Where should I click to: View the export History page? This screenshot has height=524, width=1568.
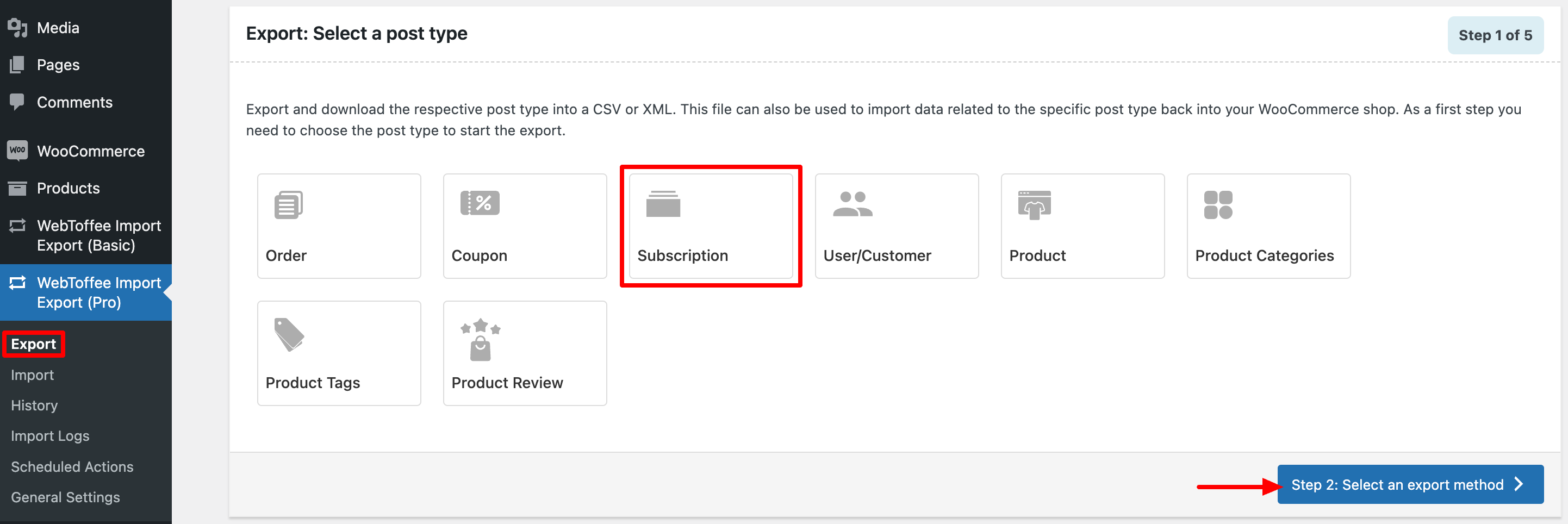(34, 405)
